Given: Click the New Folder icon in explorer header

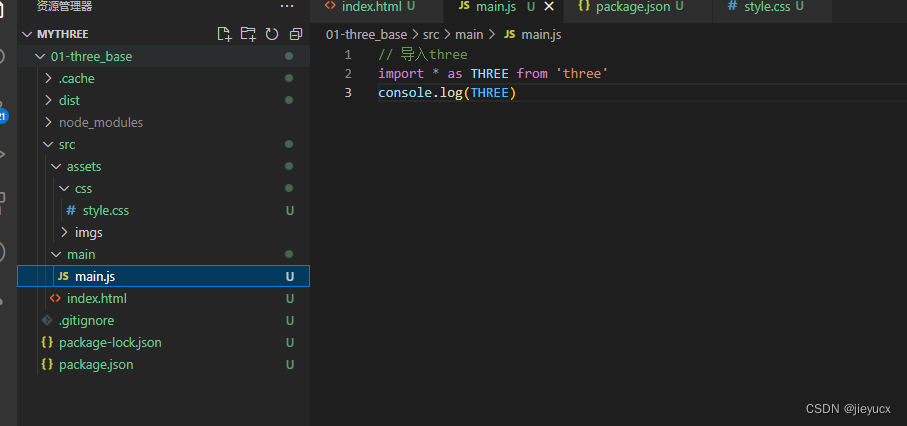Looking at the screenshot, I should tap(248, 34).
